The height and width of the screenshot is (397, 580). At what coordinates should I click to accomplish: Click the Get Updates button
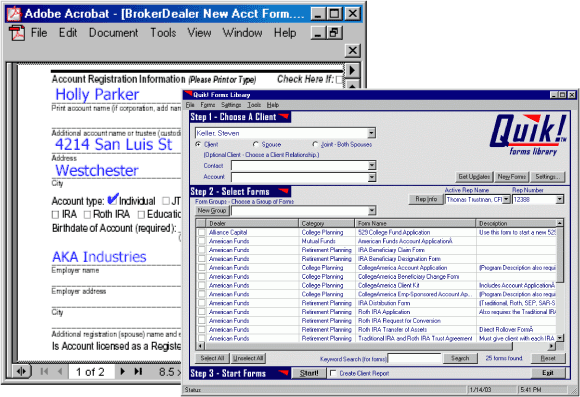474,177
